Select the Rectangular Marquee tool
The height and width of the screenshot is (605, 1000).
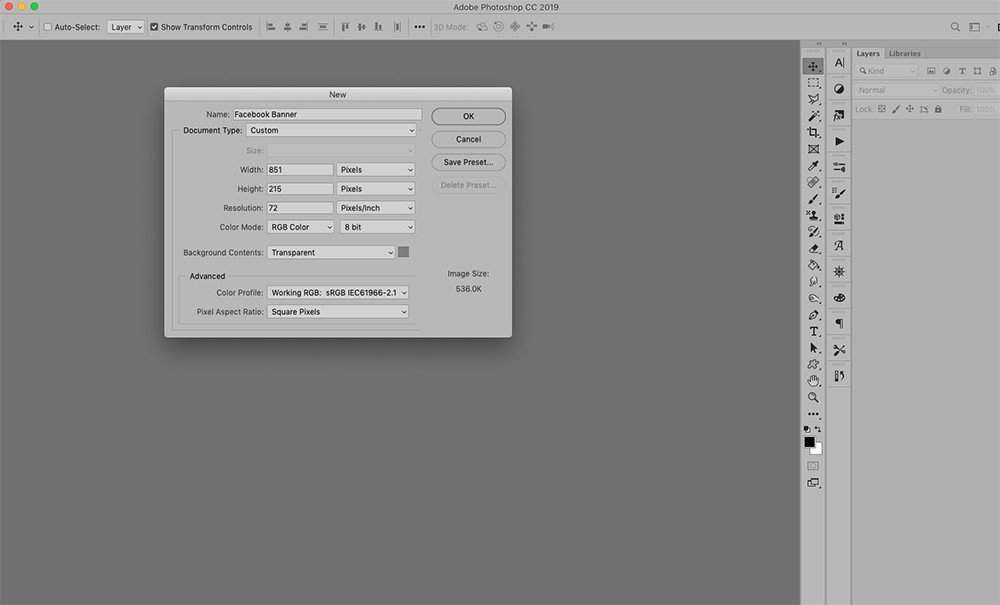(813, 83)
